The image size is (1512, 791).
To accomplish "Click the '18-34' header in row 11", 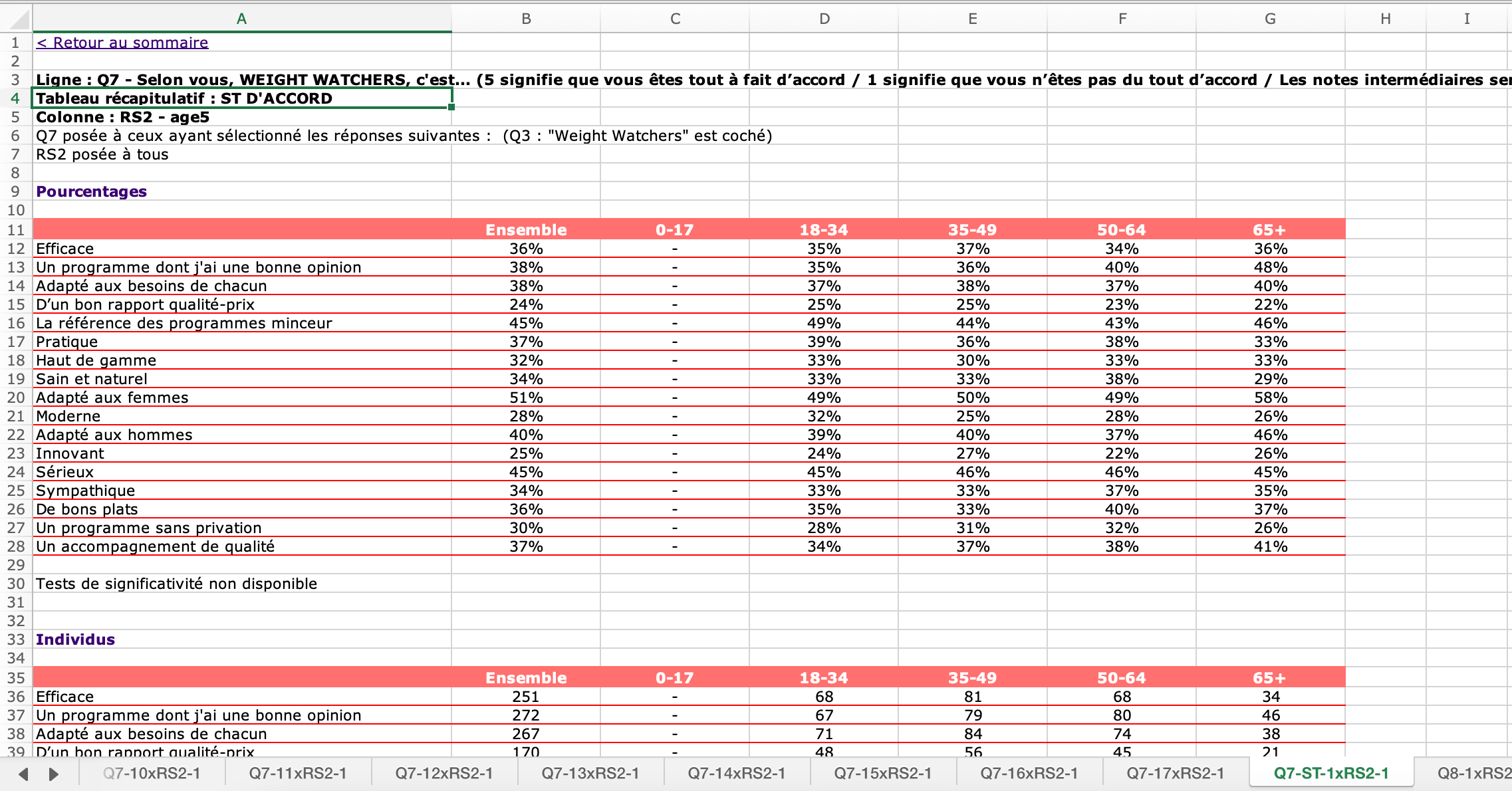I will coord(824,230).
